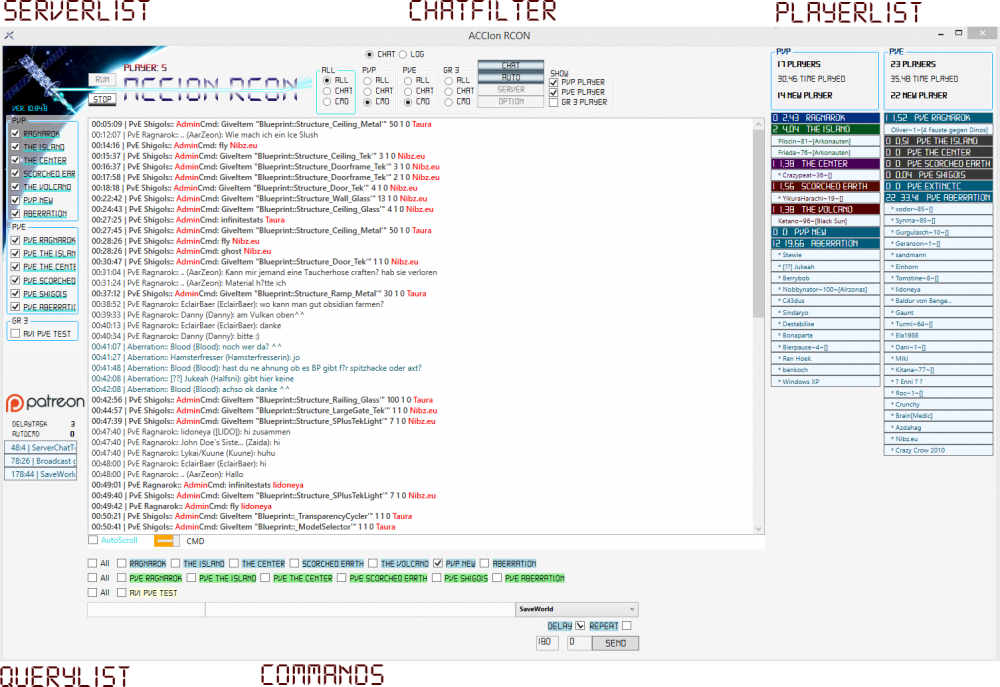Click the minimize window button
The width and height of the screenshot is (1000, 687).
[x=941, y=33]
